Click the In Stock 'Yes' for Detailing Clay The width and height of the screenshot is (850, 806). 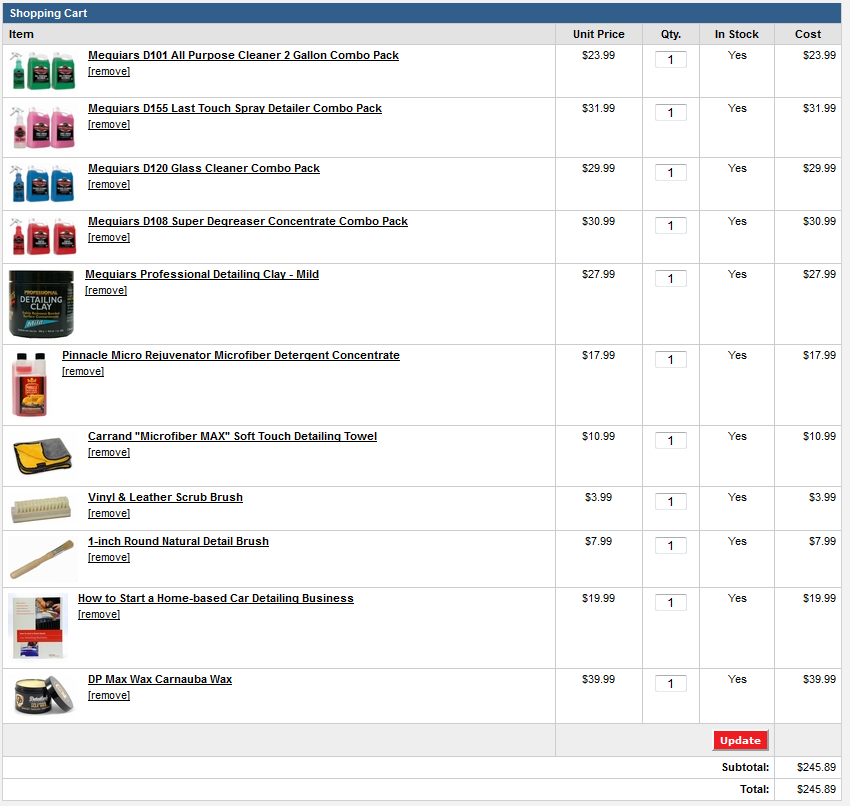737,275
